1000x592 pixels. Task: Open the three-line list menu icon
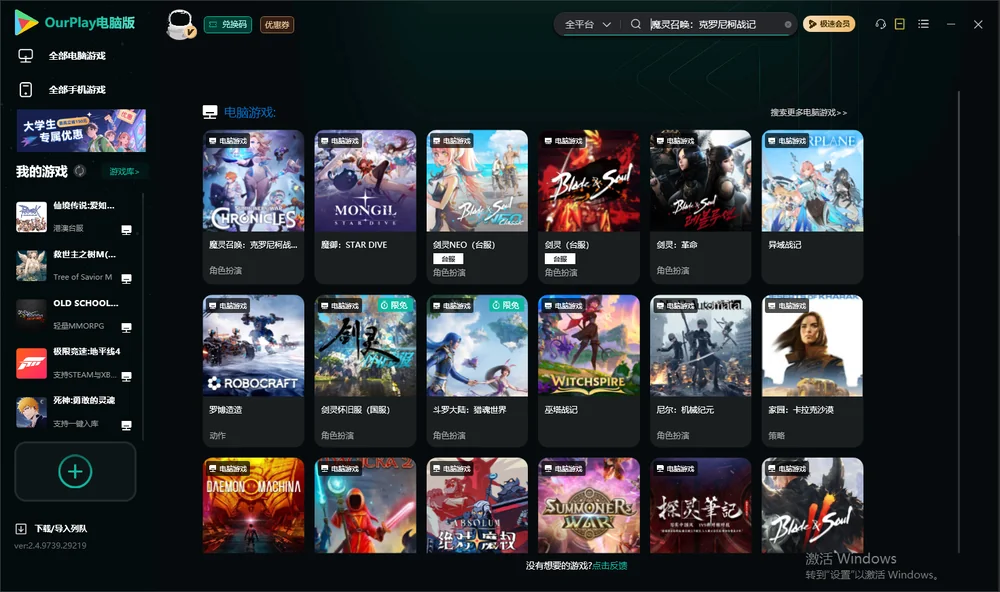(923, 24)
